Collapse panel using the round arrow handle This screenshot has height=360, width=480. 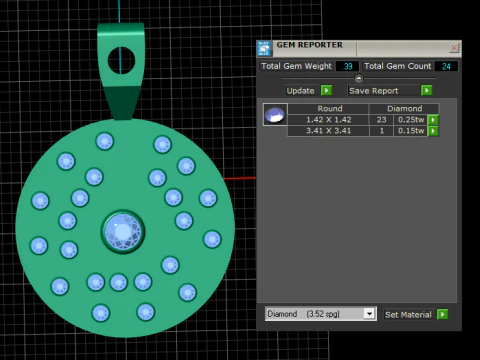pos(359,79)
